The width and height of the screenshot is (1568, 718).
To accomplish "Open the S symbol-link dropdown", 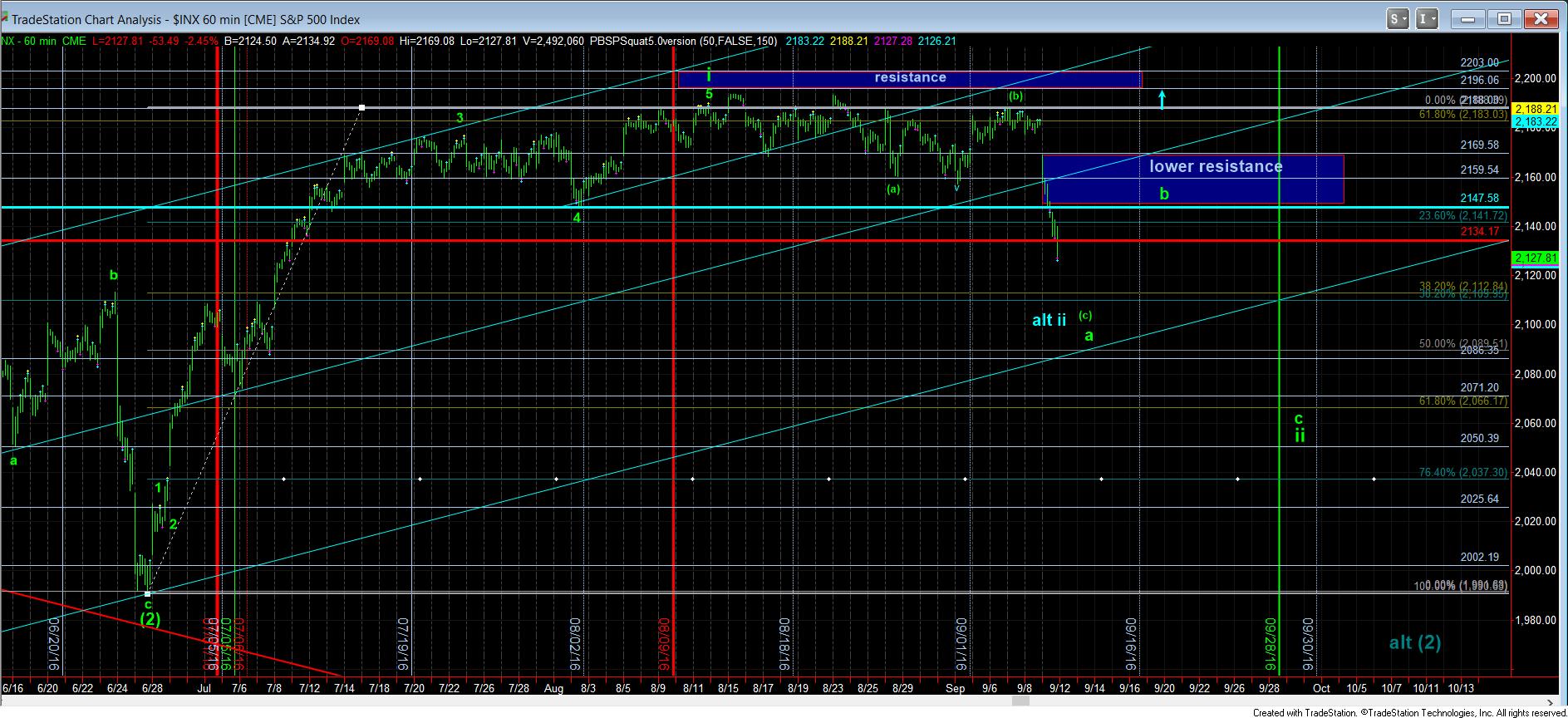I will [x=1398, y=18].
